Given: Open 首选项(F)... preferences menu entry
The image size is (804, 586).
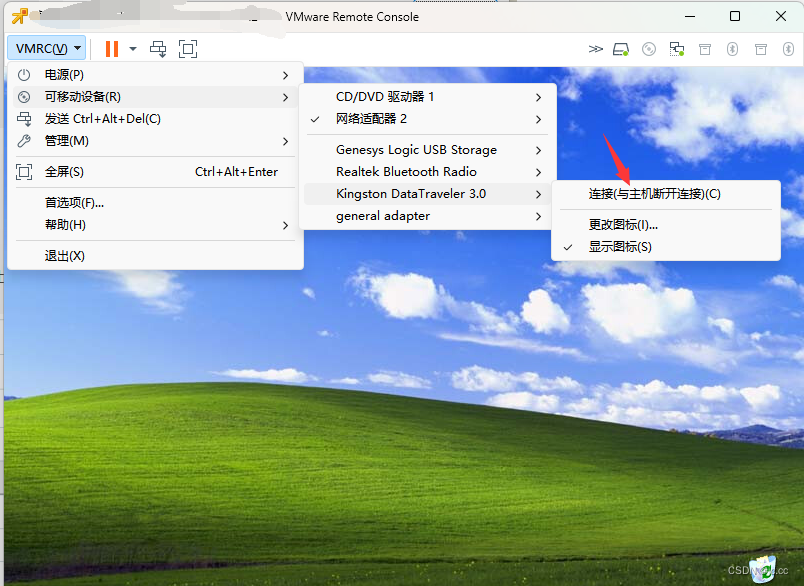Looking at the screenshot, I should click(x=156, y=203).
